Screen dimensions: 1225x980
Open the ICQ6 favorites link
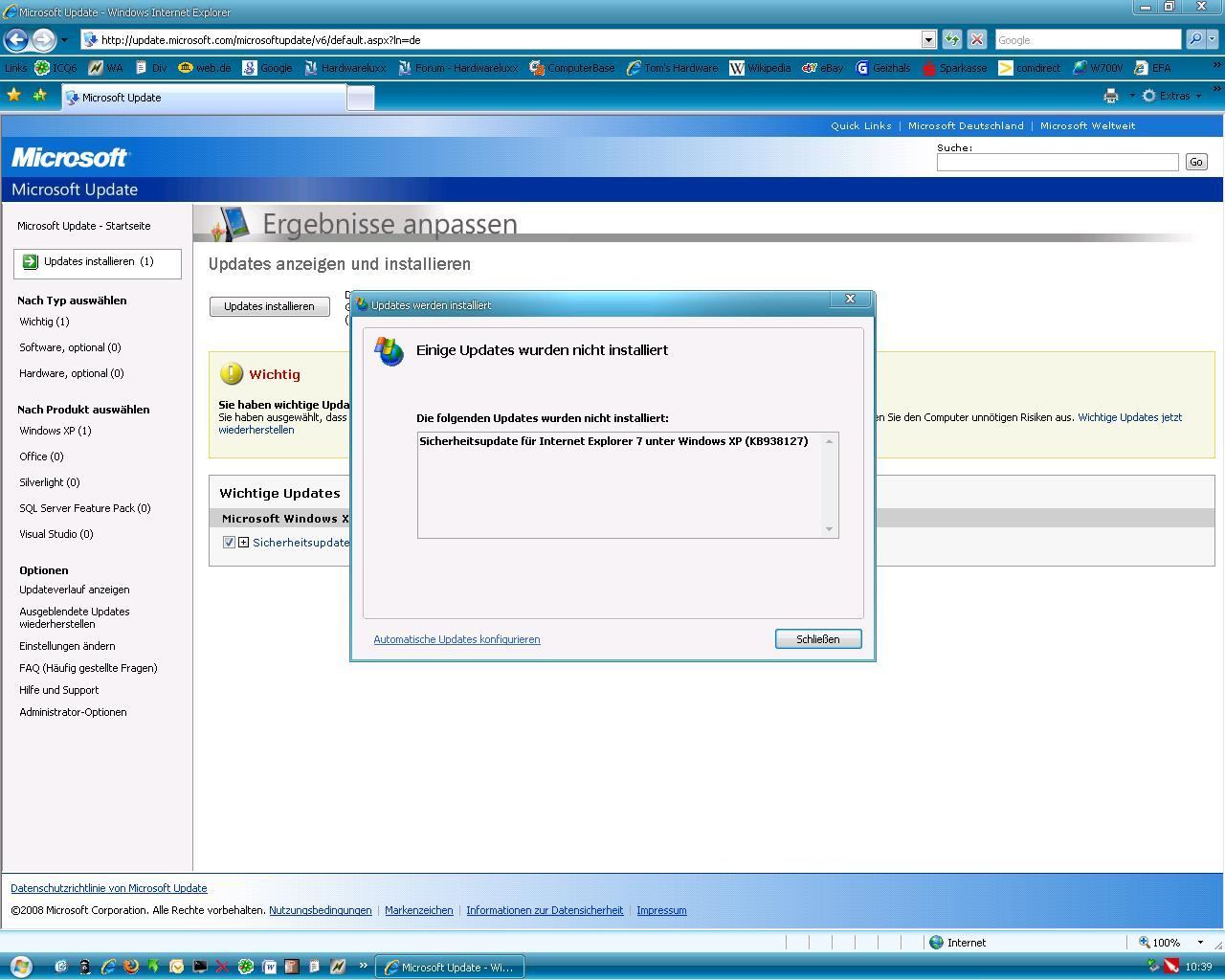point(56,68)
